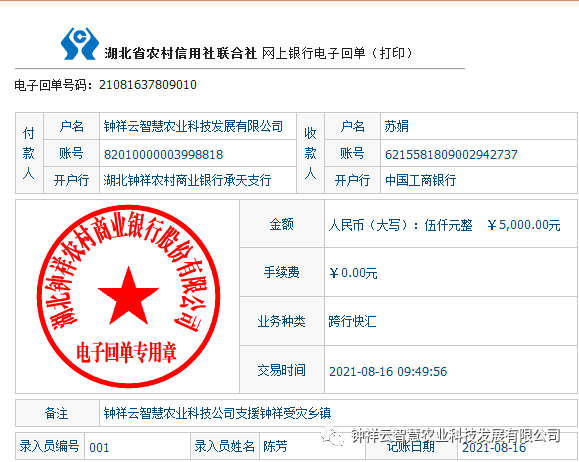This screenshot has width=579, height=462.
Task: Click the bookkeeping date 2021-08-16
Action: pos(494,448)
